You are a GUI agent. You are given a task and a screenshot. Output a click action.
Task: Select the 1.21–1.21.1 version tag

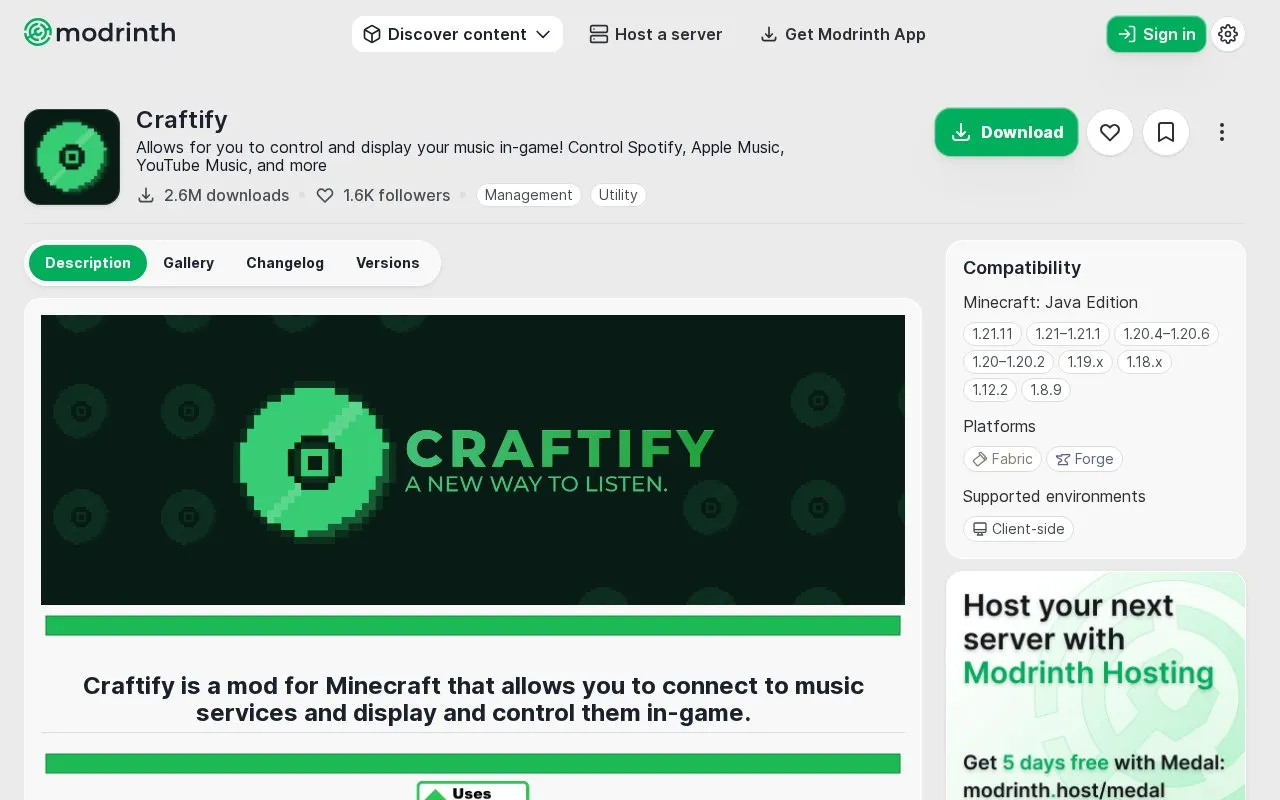click(x=1067, y=334)
